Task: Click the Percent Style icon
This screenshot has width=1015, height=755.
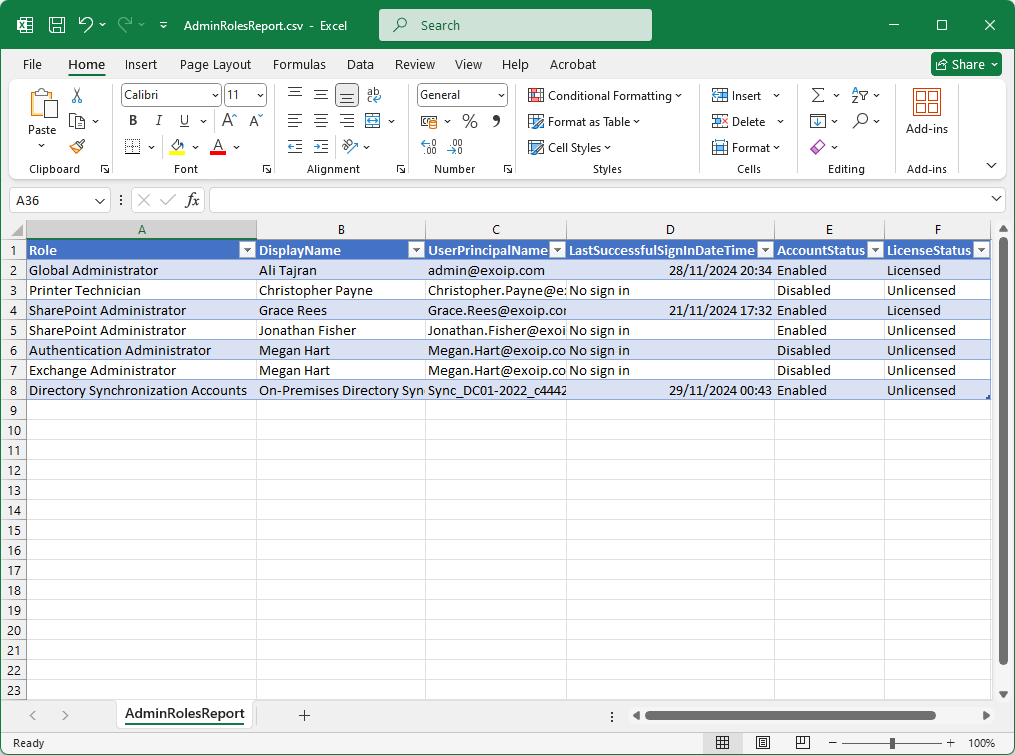Action: click(x=469, y=121)
